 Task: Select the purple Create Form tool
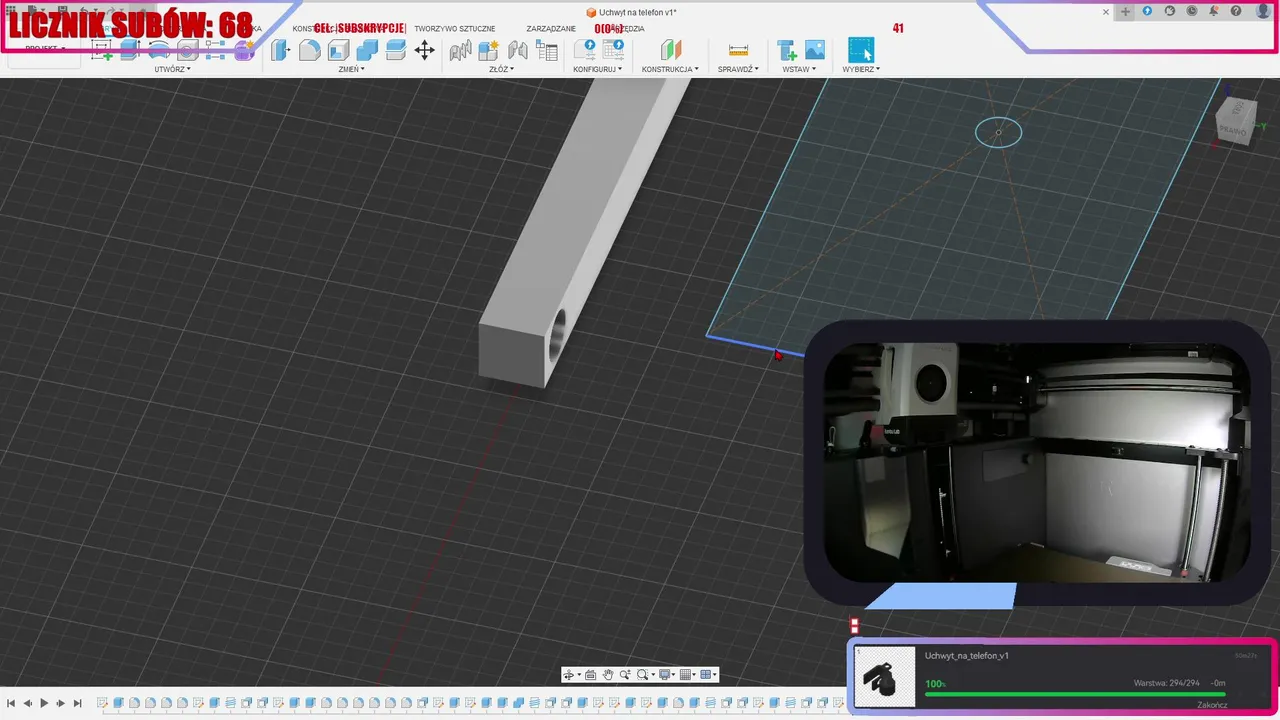(x=244, y=50)
